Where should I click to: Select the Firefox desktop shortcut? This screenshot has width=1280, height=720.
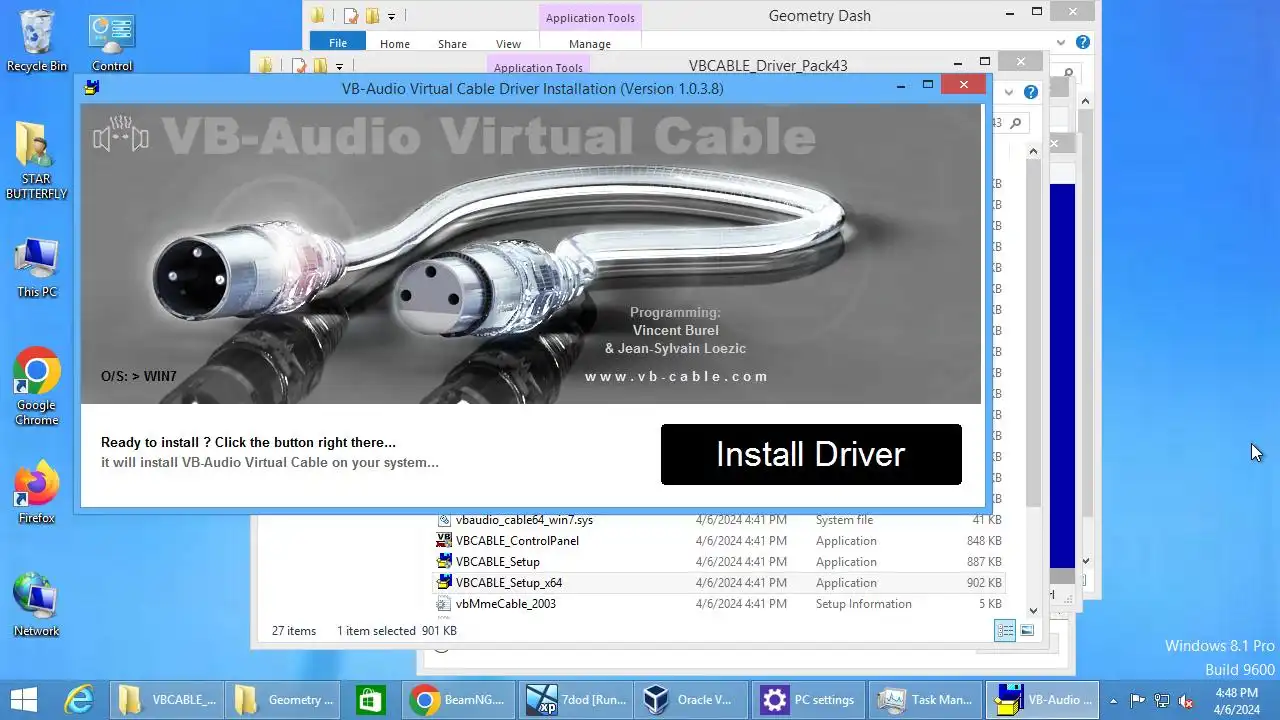37,493
